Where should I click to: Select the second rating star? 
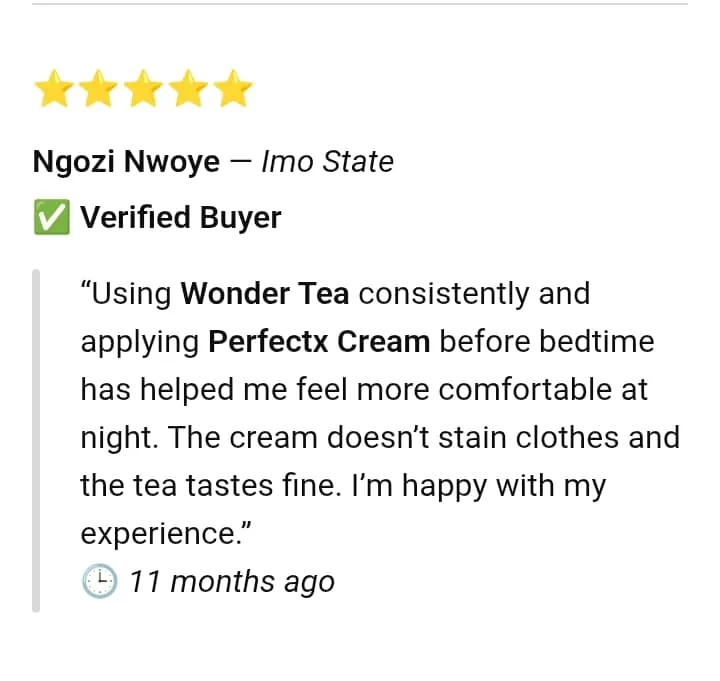[99, 89]
